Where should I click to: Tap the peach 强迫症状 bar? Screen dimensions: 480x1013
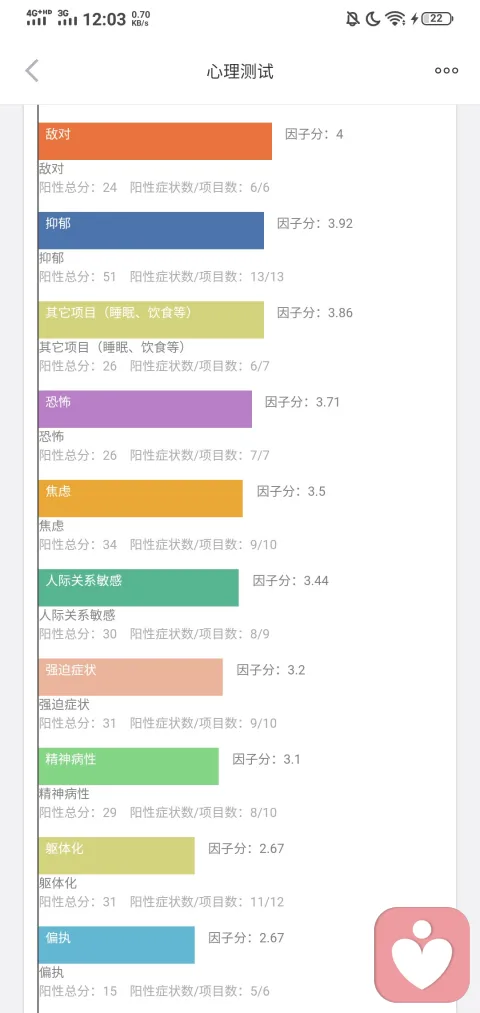pos(130,677)
